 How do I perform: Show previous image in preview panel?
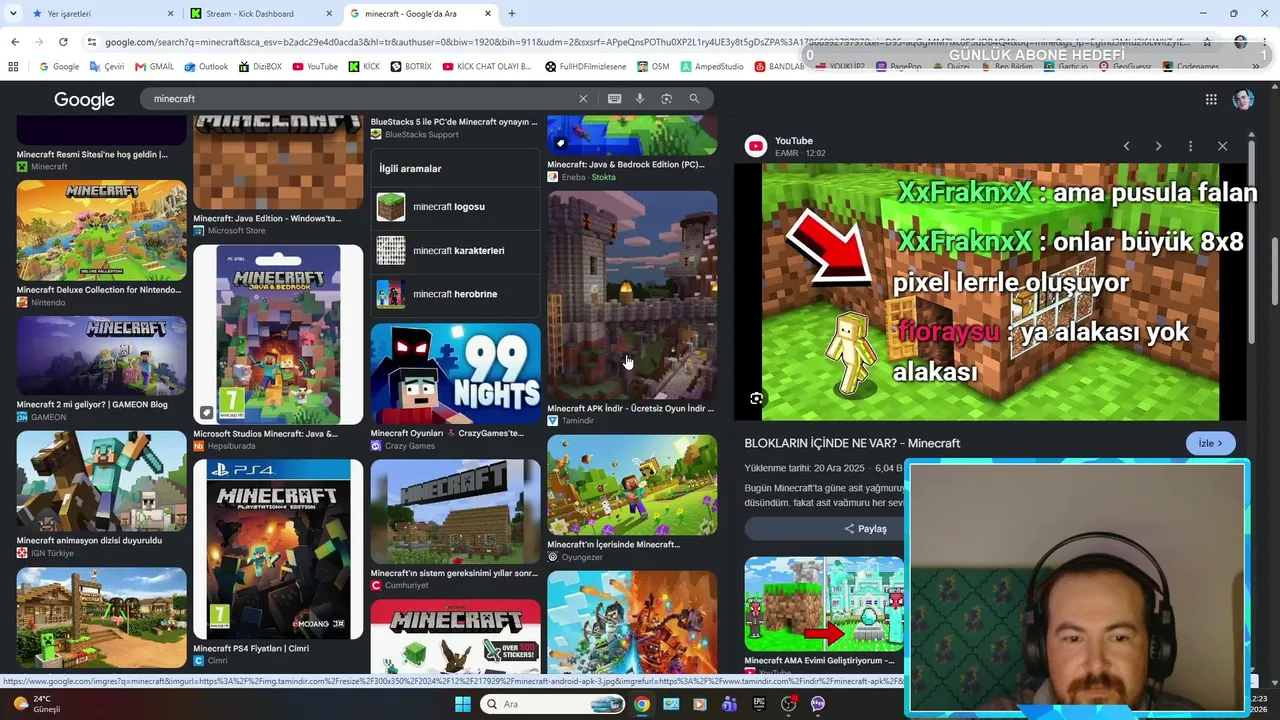(x=1126, y=146)
